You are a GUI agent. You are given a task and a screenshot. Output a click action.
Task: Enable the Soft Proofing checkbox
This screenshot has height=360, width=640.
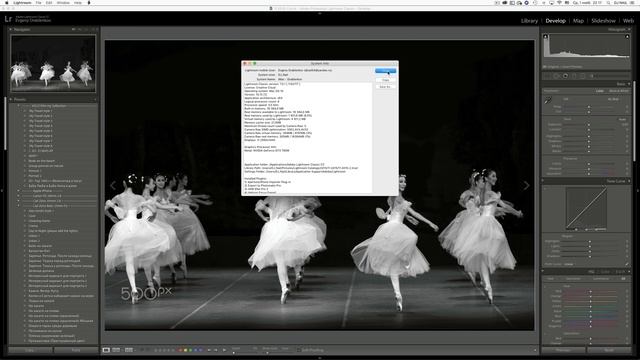tap(299, 350)
